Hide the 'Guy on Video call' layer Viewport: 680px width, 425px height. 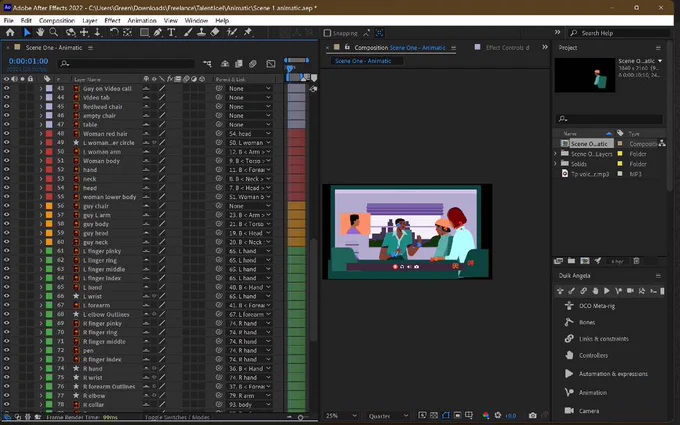7,88
